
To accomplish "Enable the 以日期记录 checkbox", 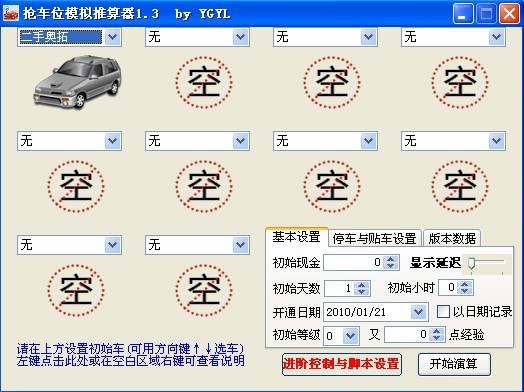I will point(443,312).
